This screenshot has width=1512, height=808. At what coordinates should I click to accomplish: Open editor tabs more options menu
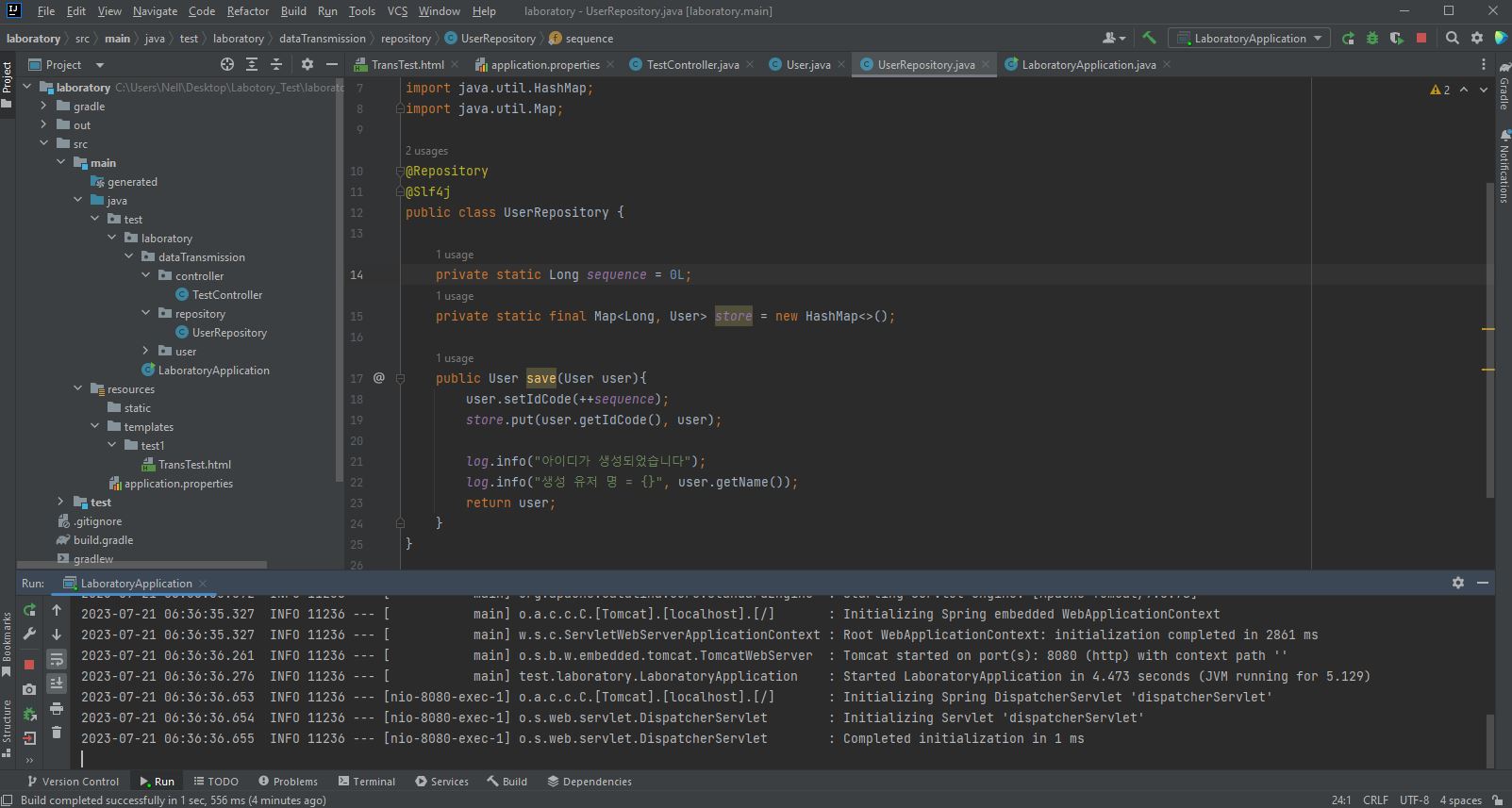(1484, 64)
